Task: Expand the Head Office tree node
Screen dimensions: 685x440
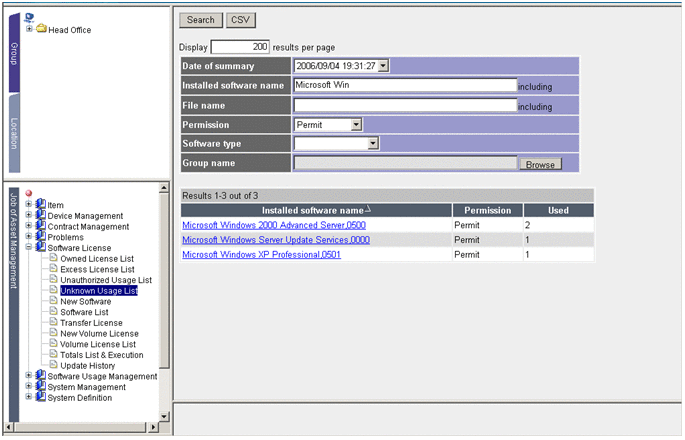Action: click(x=30, y=29)
